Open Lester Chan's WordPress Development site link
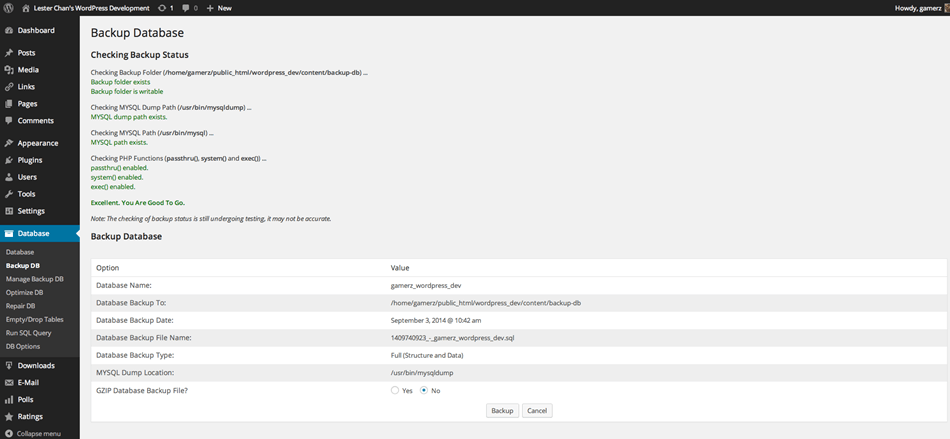Screen dimensions: 950x439 91,8
